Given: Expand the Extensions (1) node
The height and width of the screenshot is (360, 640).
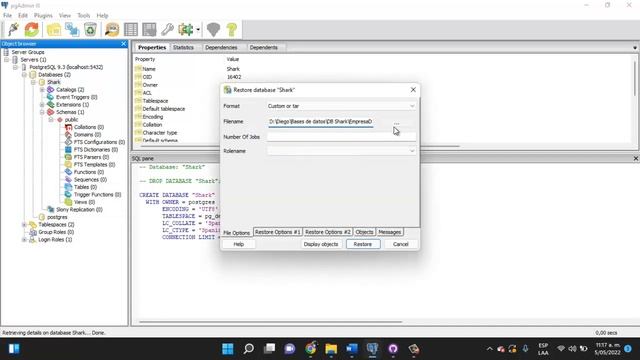Looking at the screenshot, I should [42, 104].
